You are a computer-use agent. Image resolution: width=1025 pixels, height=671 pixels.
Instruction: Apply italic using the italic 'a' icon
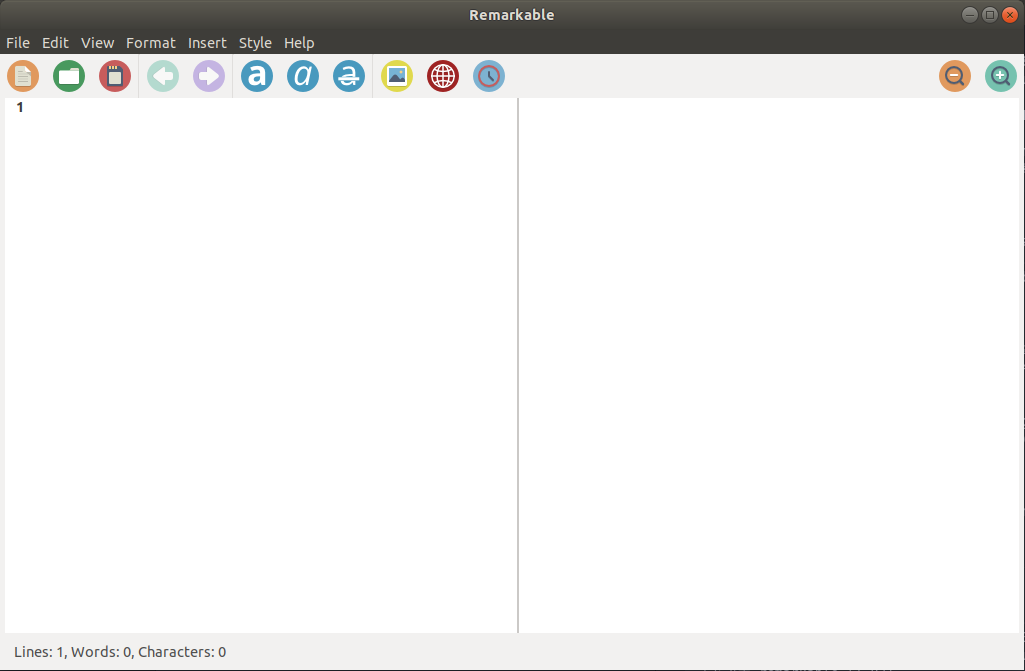[303, 76]
